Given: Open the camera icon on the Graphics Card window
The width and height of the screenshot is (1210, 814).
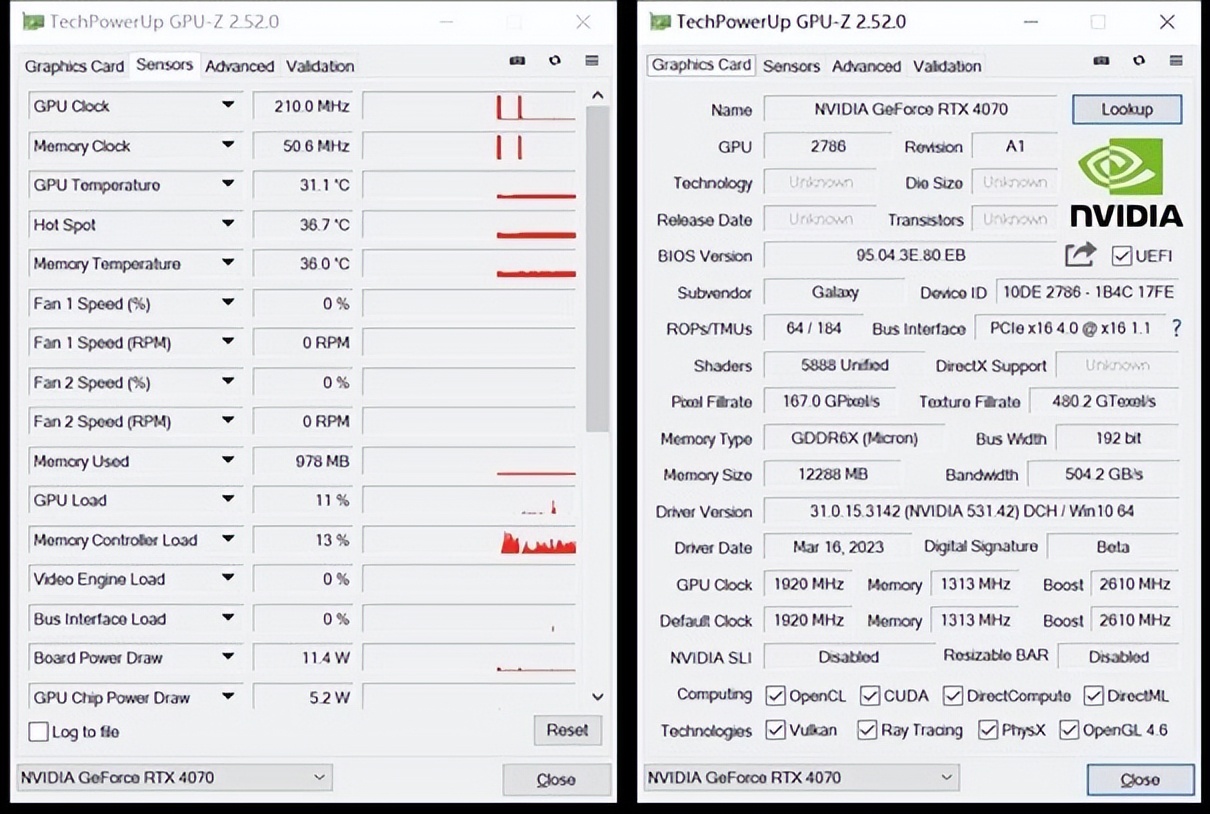Looking at the screenshot, I should (1101, 61).
